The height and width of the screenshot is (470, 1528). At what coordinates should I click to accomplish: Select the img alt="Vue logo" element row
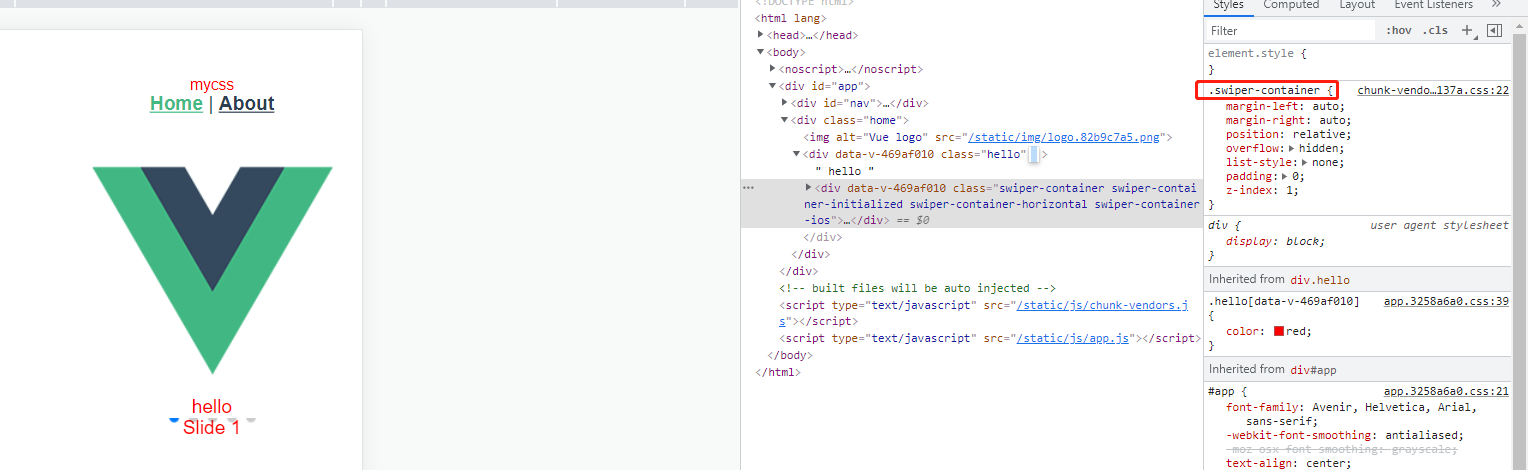pyautogui.click(x=987, y=137)
